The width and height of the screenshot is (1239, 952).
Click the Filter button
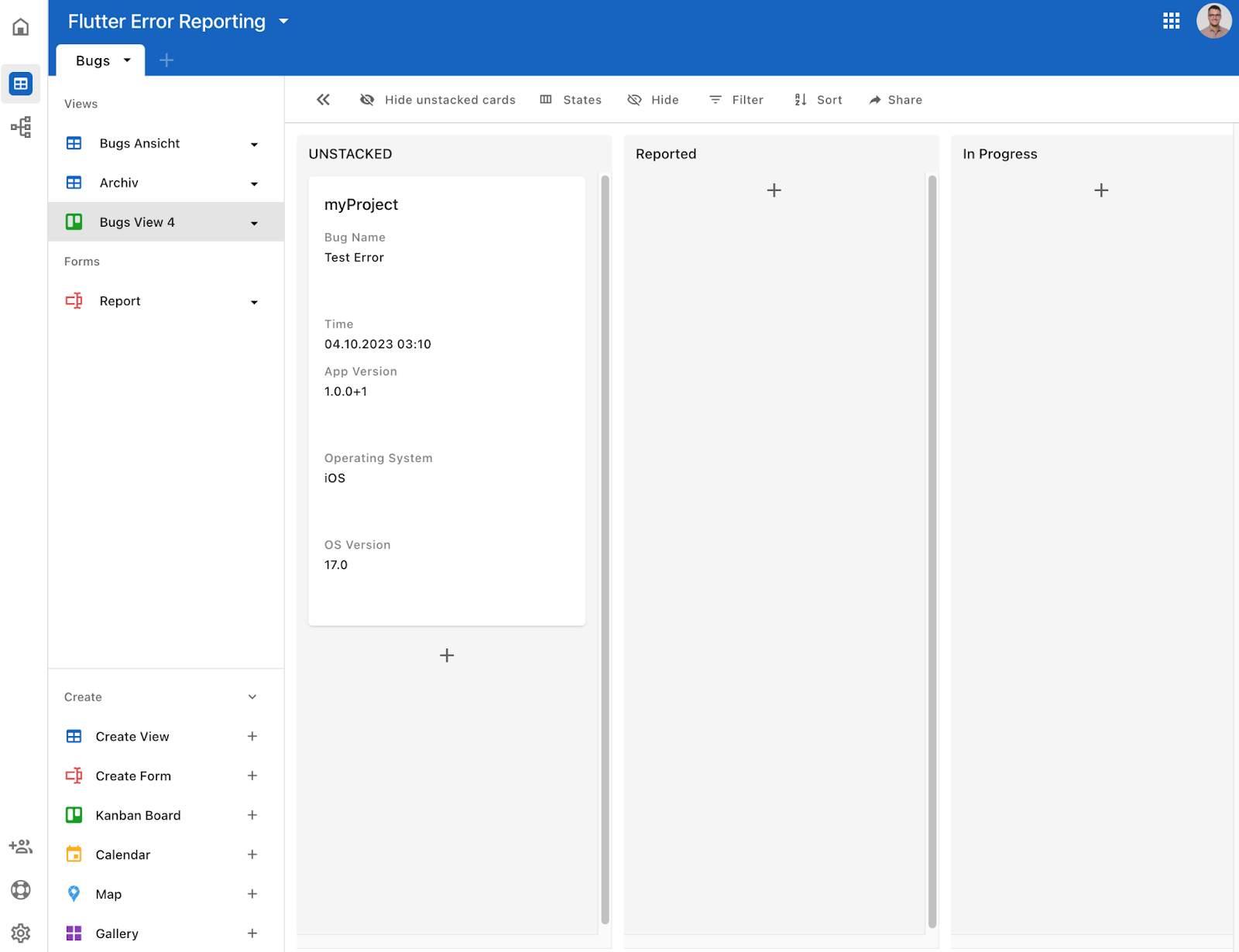coord(736,100)
